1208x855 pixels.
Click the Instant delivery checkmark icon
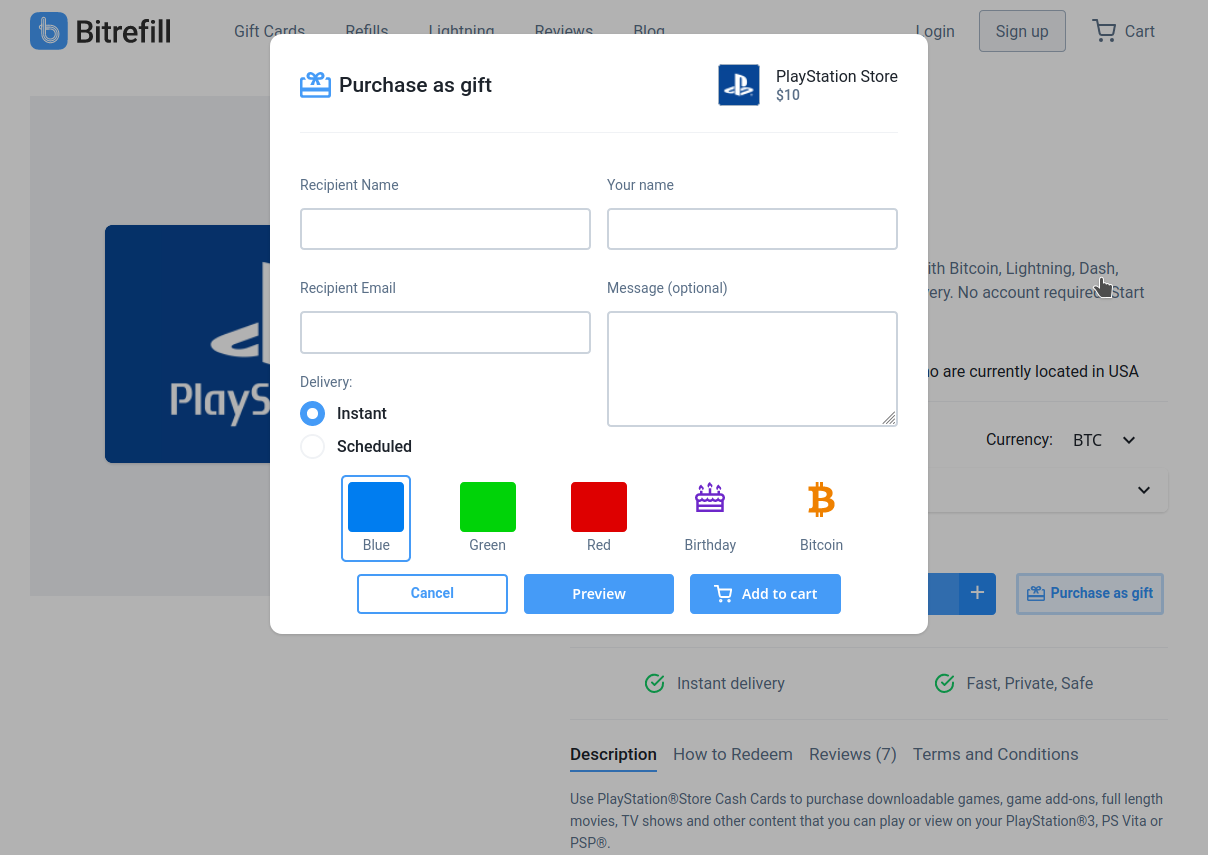point(655,683)
